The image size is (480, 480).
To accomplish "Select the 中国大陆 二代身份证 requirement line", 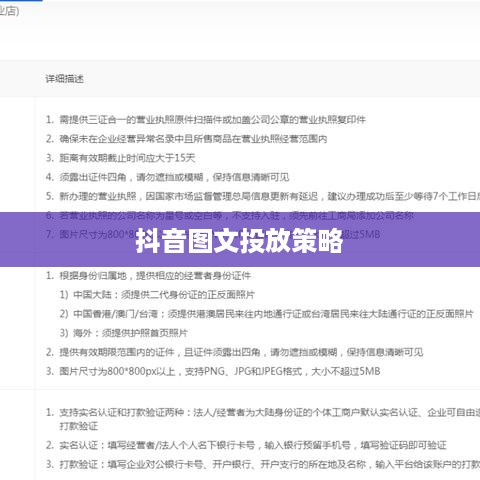I will point(157,295).
